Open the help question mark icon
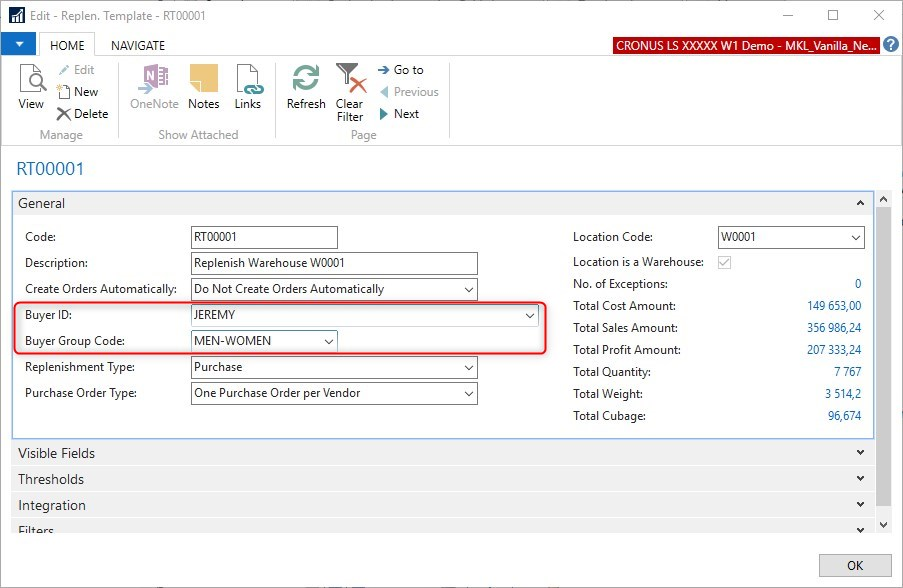The width and height of the screenshot is (903, 588). (x=890, y=45)
